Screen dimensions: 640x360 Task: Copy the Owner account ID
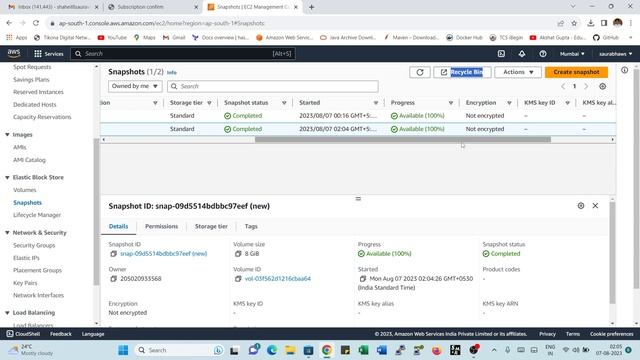113,279
